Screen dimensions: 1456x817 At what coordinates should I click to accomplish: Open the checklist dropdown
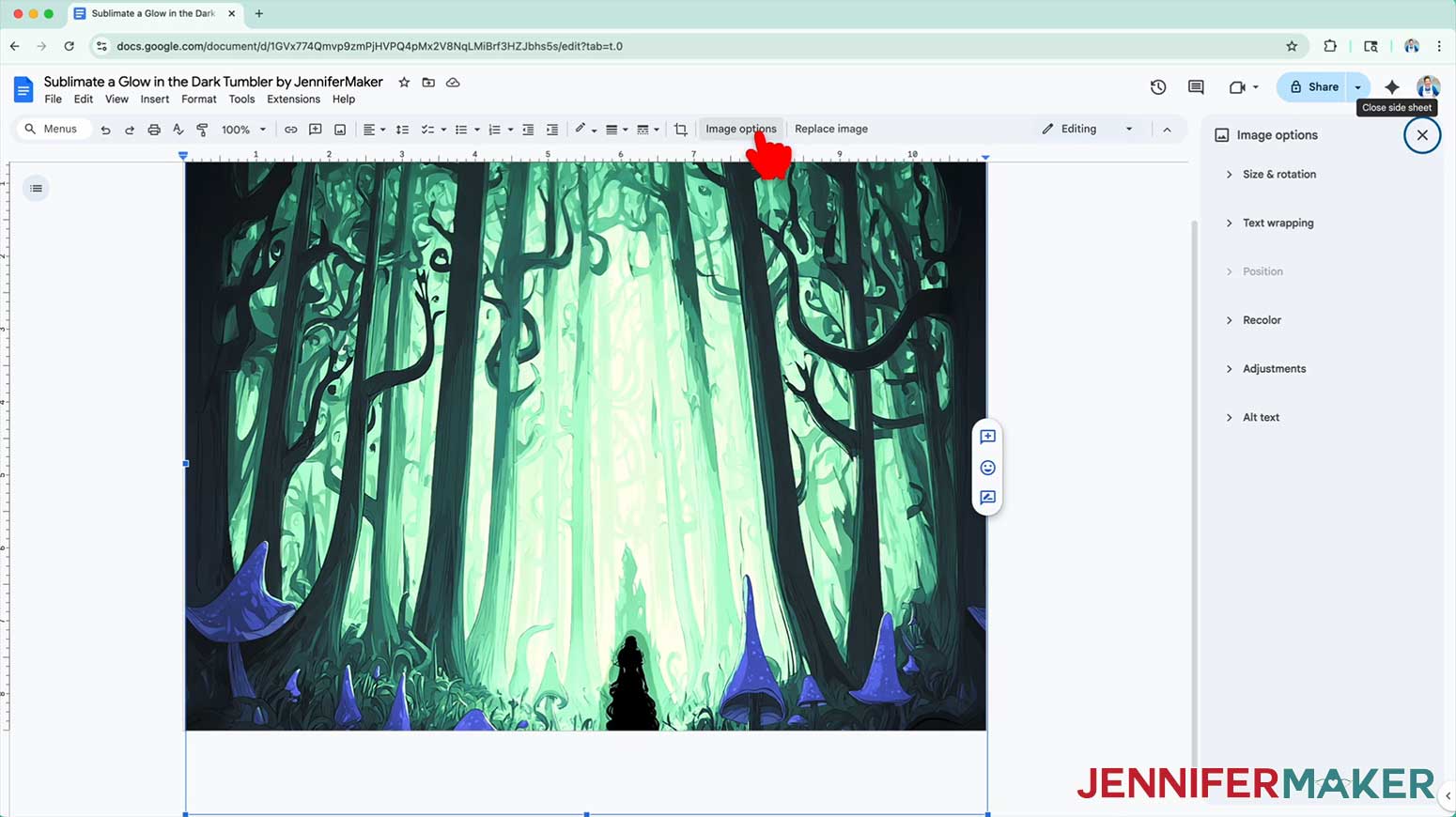433,130
